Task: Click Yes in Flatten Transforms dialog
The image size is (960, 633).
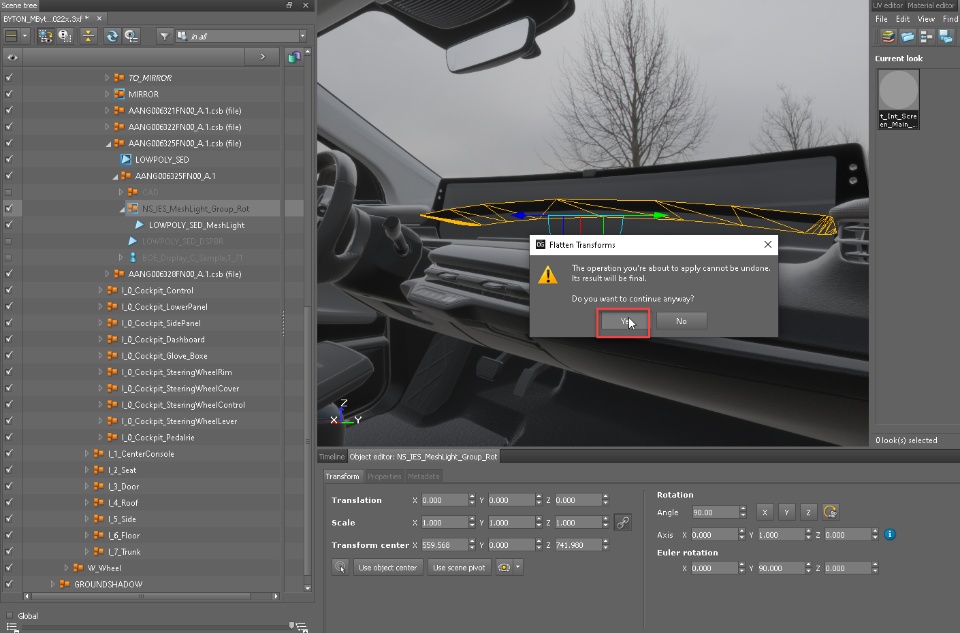Action: click(624, 321)
